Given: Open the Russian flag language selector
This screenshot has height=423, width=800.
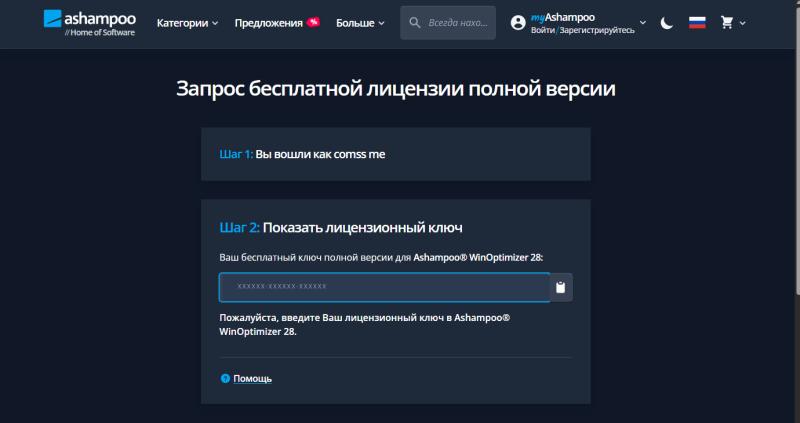Looking at the screenshot, I should [x=697, y=23].
